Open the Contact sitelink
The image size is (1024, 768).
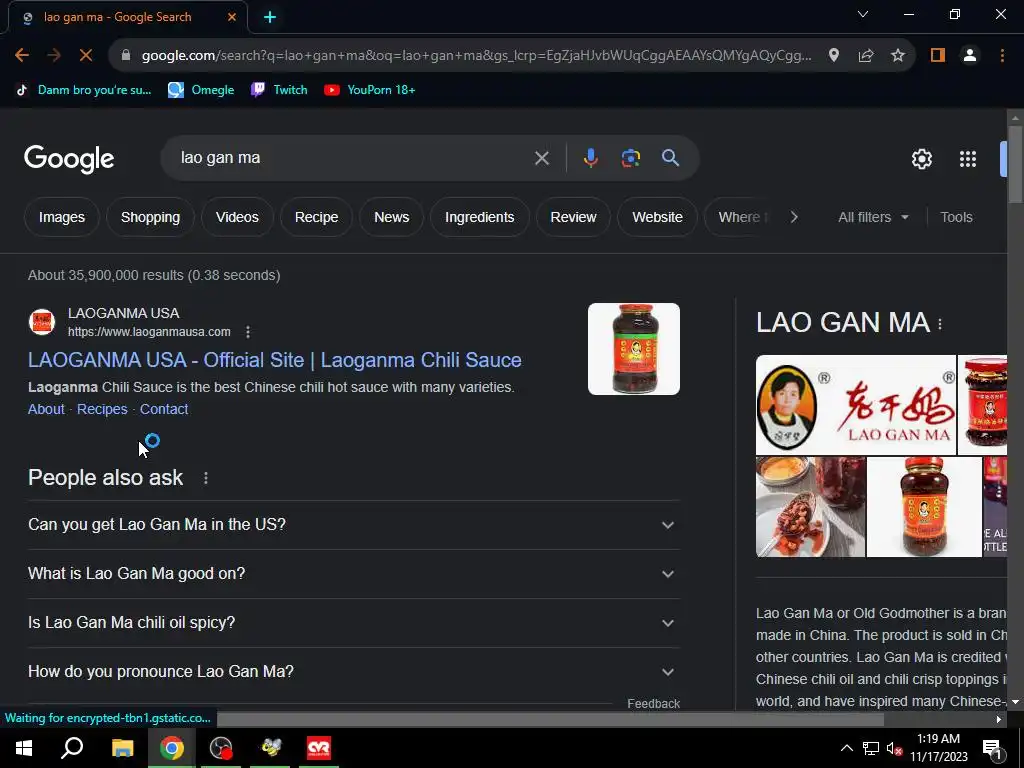(164, 409)
